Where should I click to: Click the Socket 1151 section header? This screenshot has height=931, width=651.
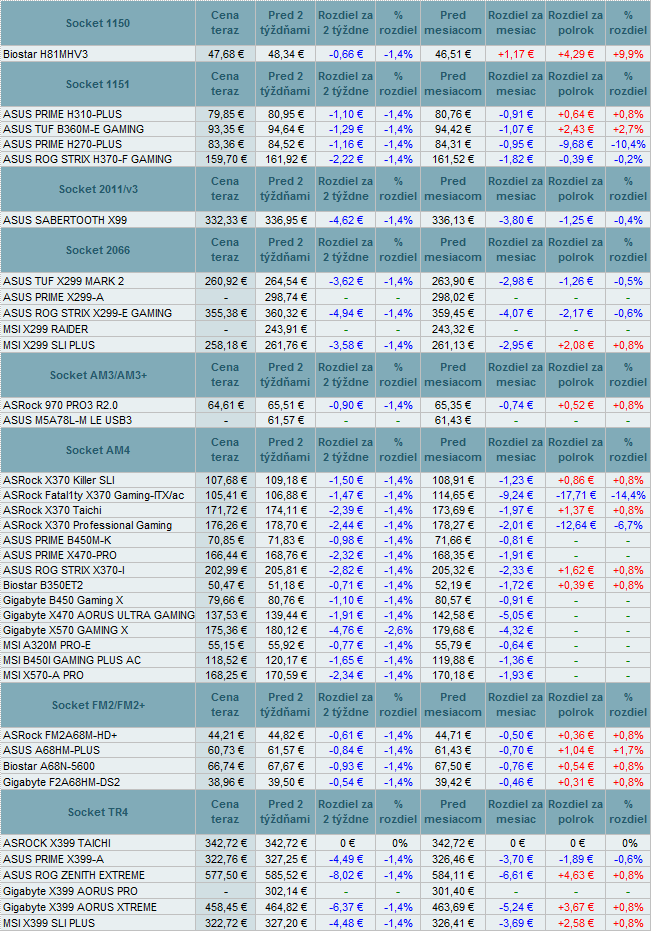(x=97, y=84)
